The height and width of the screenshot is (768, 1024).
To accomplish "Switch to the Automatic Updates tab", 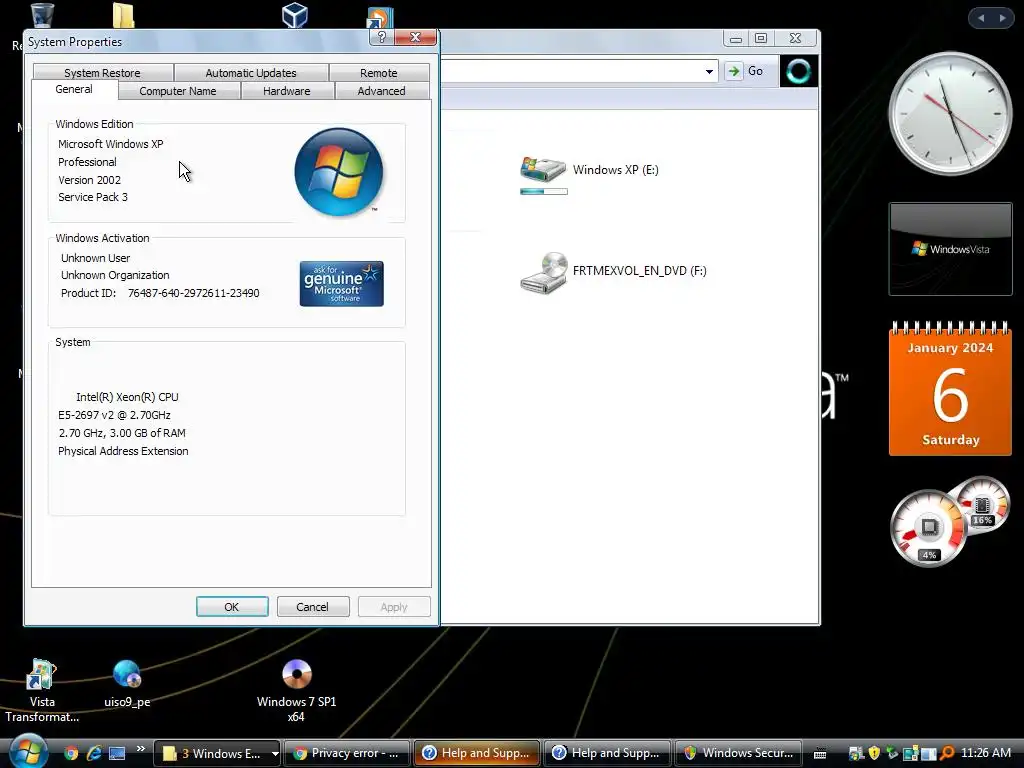I will tap(251, 72).
